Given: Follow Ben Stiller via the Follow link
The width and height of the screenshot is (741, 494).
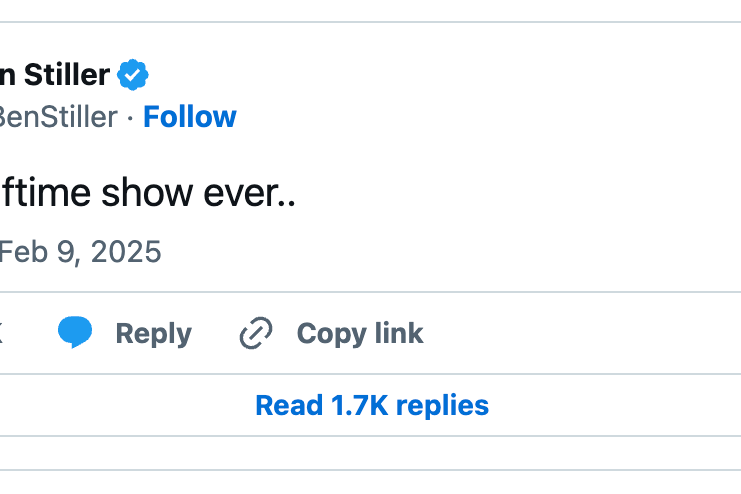Looking at the screenshot, I should (190, 117).
